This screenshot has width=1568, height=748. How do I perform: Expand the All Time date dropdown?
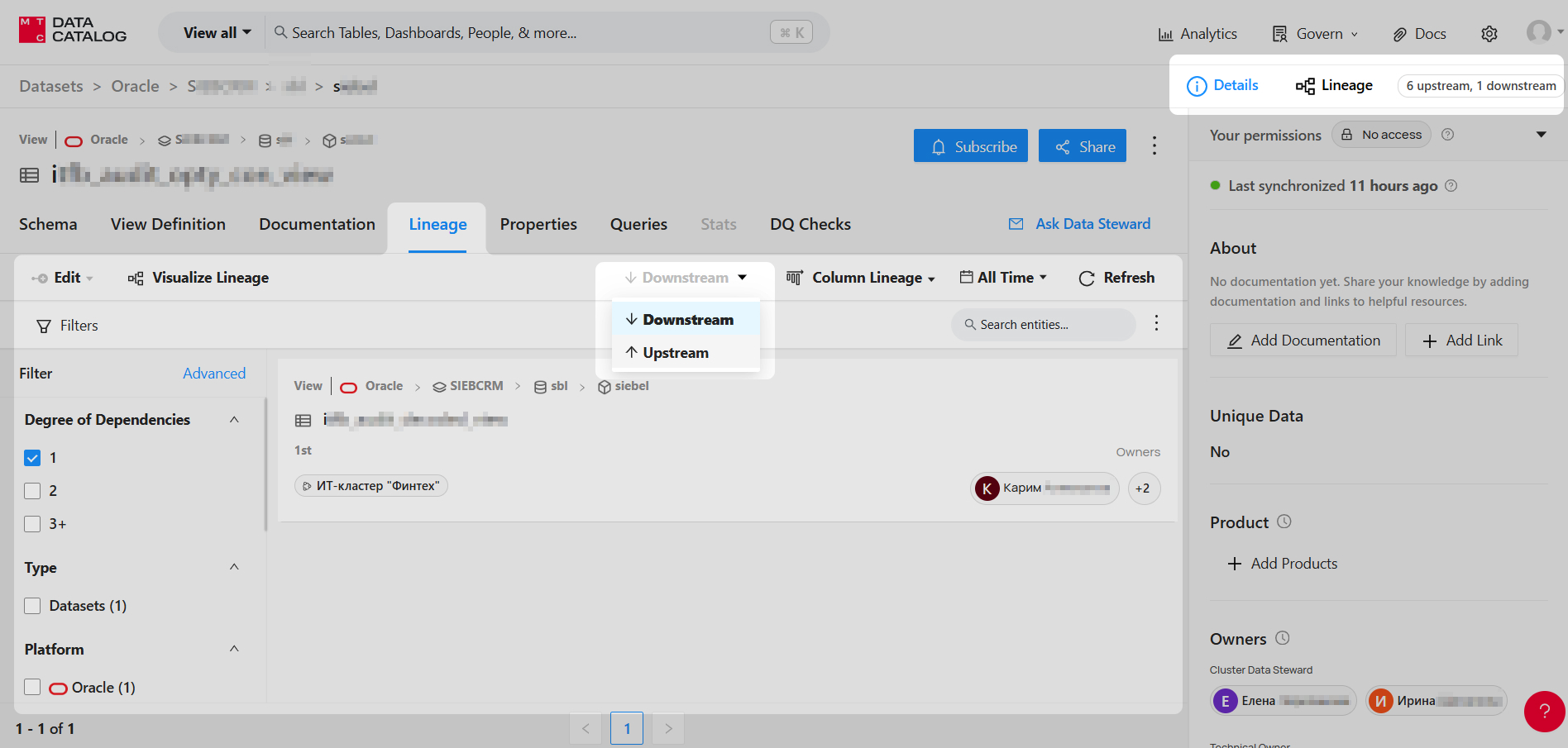[1003, 278]
